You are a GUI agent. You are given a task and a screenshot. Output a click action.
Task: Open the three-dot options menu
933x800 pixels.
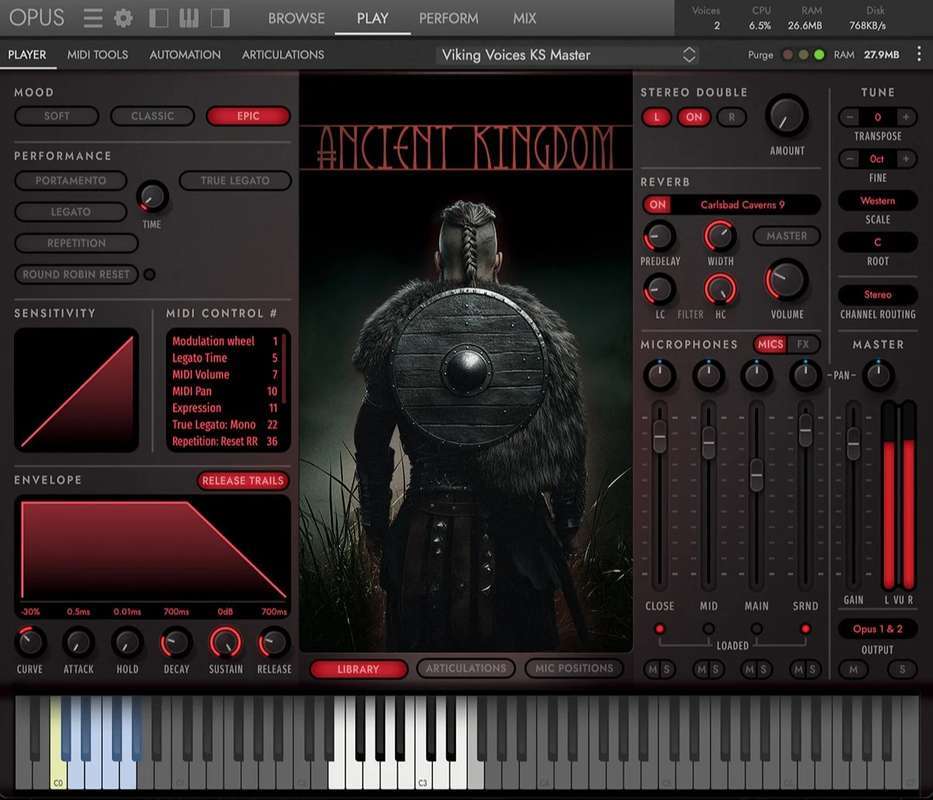click(x=919, y=54)
